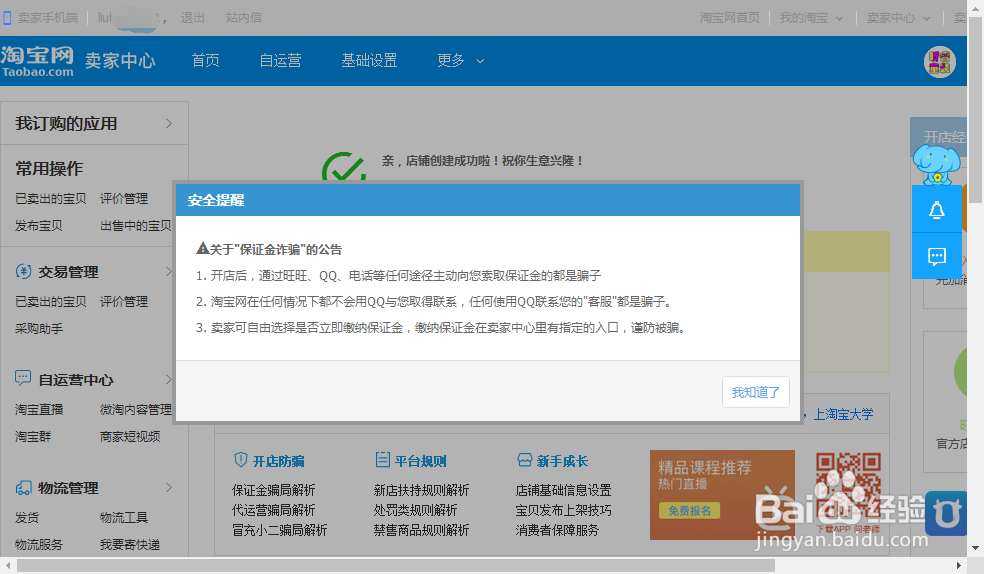The height and width of the screenshot is (574, 984).
Task: Expand the 交易管理 section chevron
Action: pyautogui.click(x=169, y=272)
